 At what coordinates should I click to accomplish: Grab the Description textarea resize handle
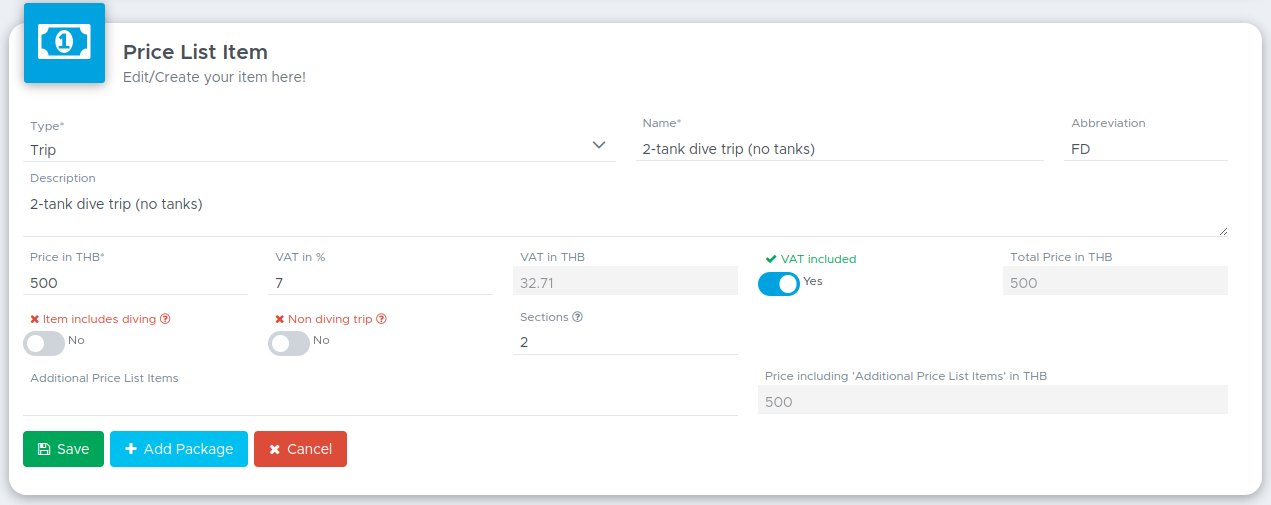(x=1222, y=231)
